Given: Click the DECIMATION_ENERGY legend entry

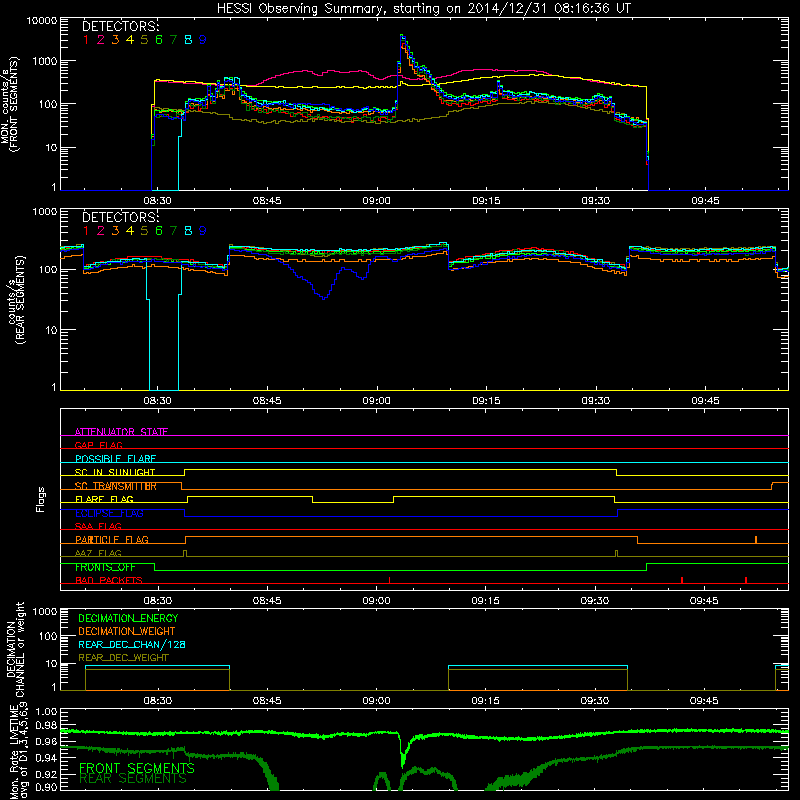Looking at the screenshot, I should click(x=128, y=618).
